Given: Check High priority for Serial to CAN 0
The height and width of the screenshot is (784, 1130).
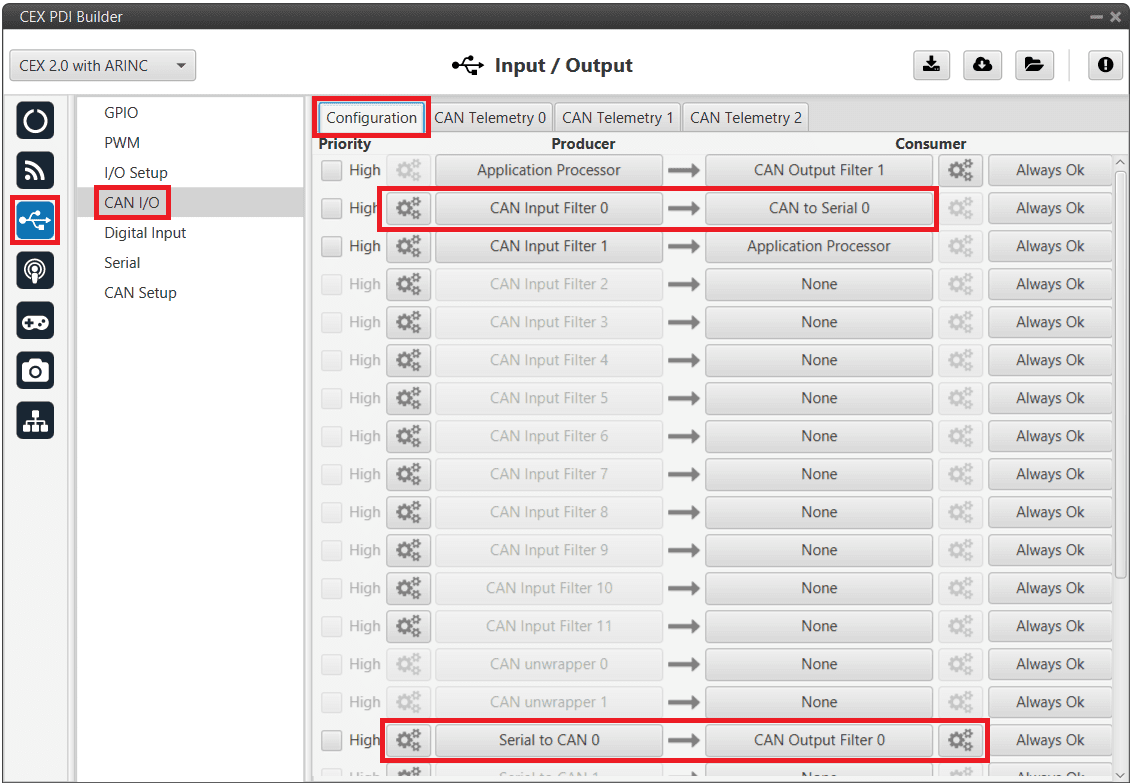Looking at the screenshot, I should [332, 740].
